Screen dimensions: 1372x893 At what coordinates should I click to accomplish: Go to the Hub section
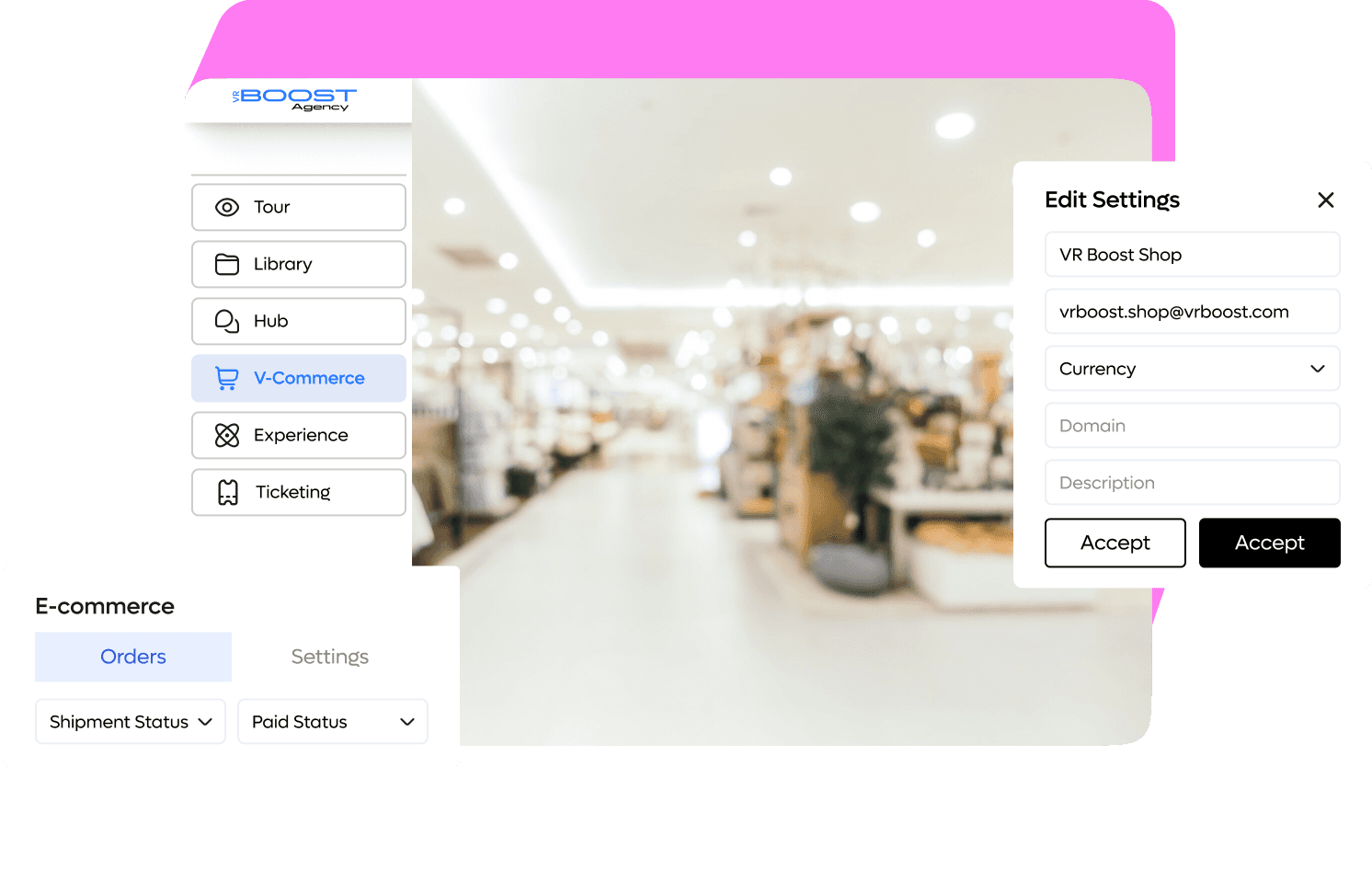[x=299, y=321]
